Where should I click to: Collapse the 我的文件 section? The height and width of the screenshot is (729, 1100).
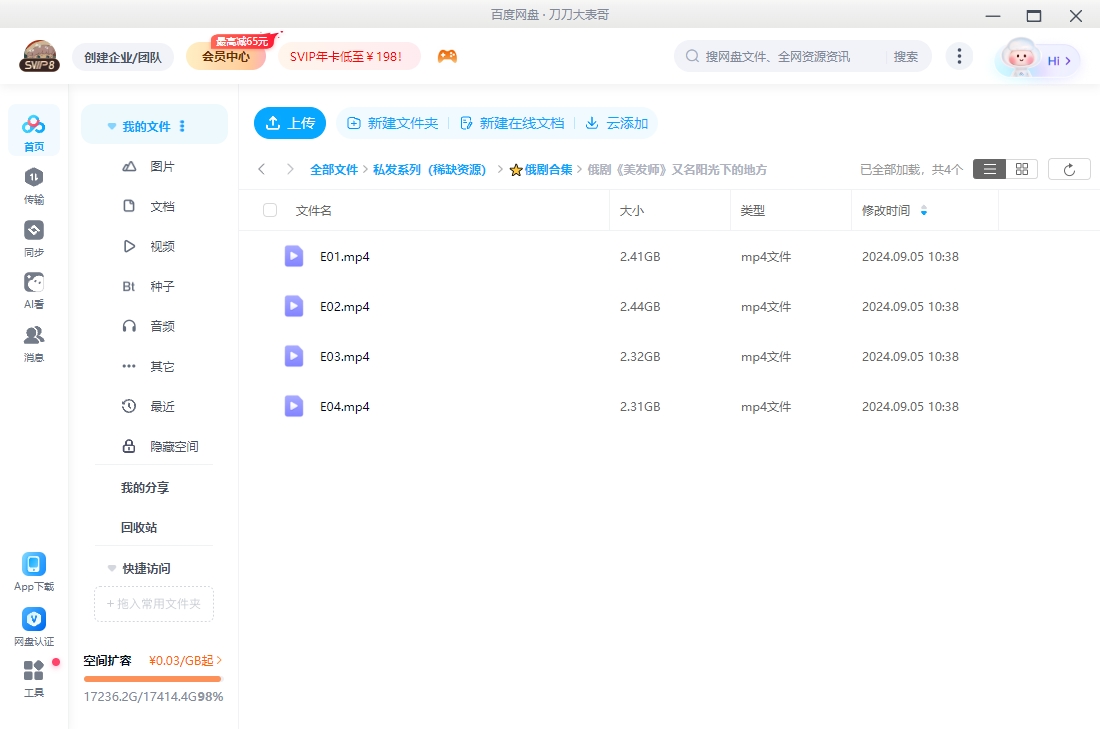click(x=111, y=123)
